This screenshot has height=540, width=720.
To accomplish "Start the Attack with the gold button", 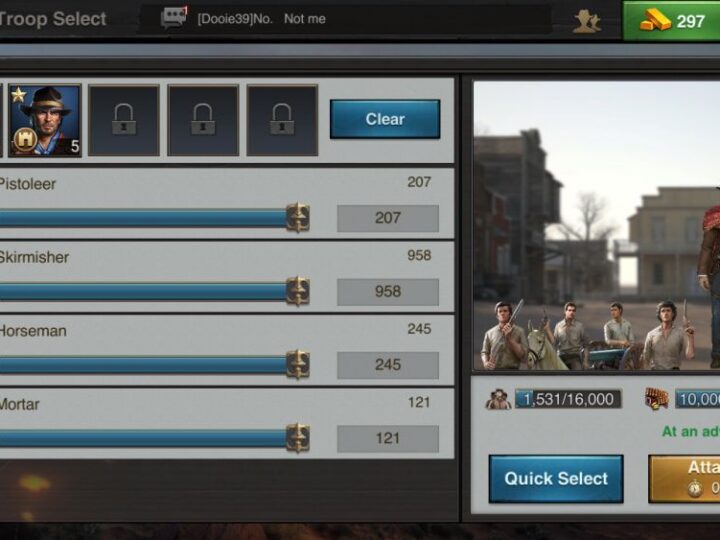I will tap(684, 478).
